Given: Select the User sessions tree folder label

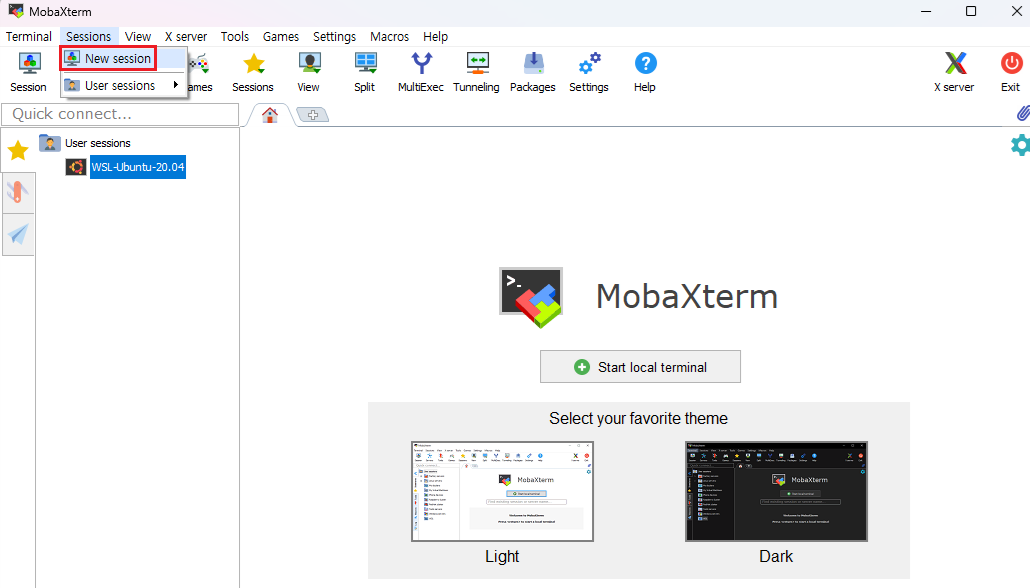Looking at the screenshot, I should (x=98, y=143).
